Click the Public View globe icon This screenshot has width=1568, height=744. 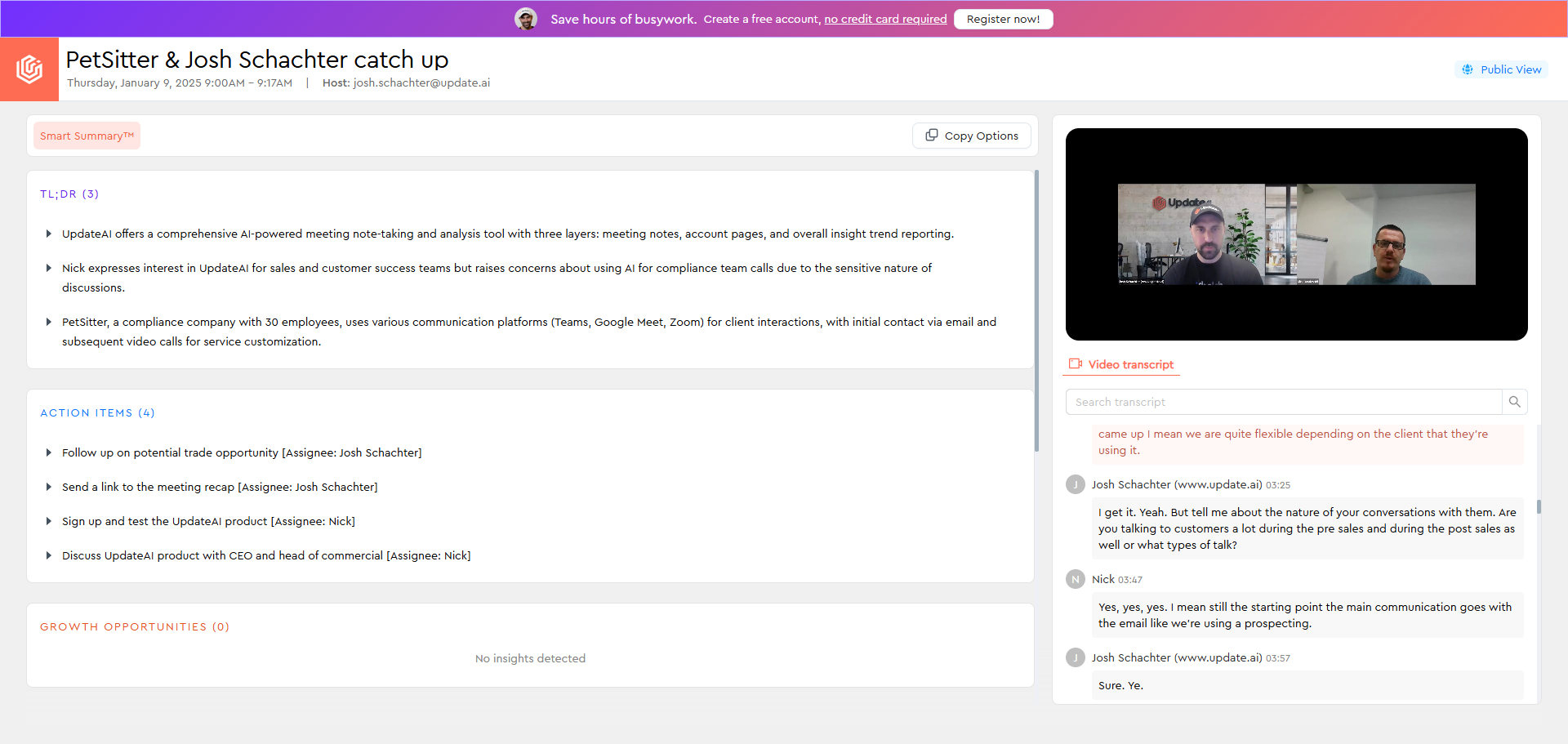pyautogui.click(x=1468, y=69)
